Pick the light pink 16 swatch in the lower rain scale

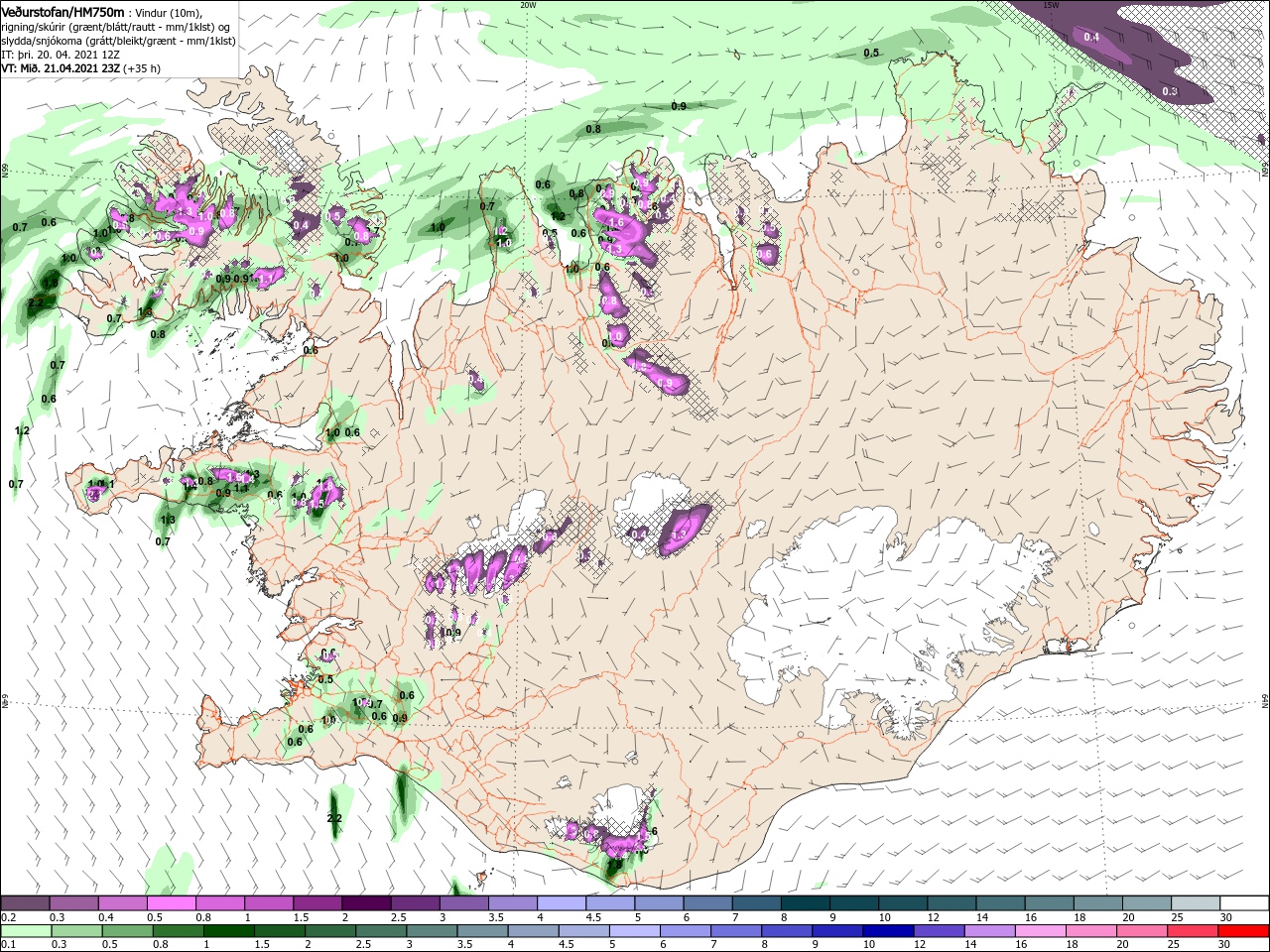(x=1042, y=931)
